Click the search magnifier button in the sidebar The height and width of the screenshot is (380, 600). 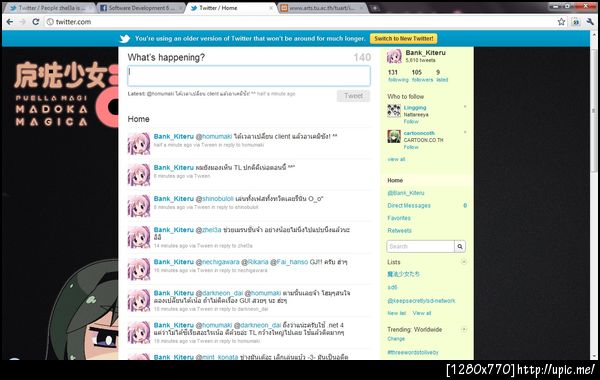(x=460, y=246)
